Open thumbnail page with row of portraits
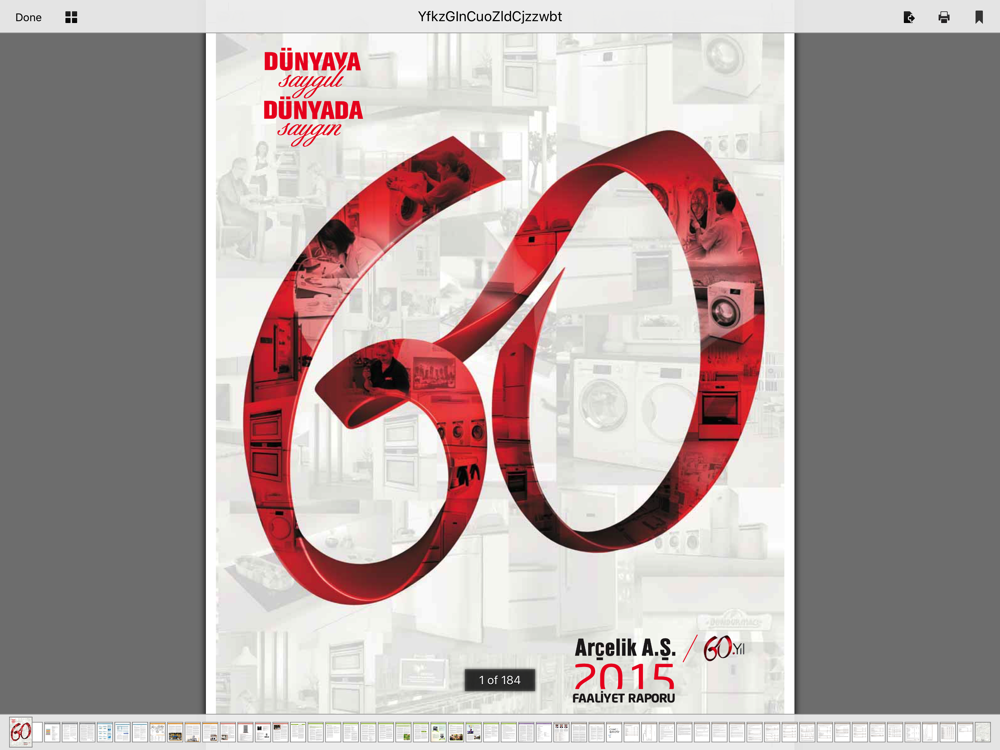This screenshot has height=750, width=1000. pos(561,732)
